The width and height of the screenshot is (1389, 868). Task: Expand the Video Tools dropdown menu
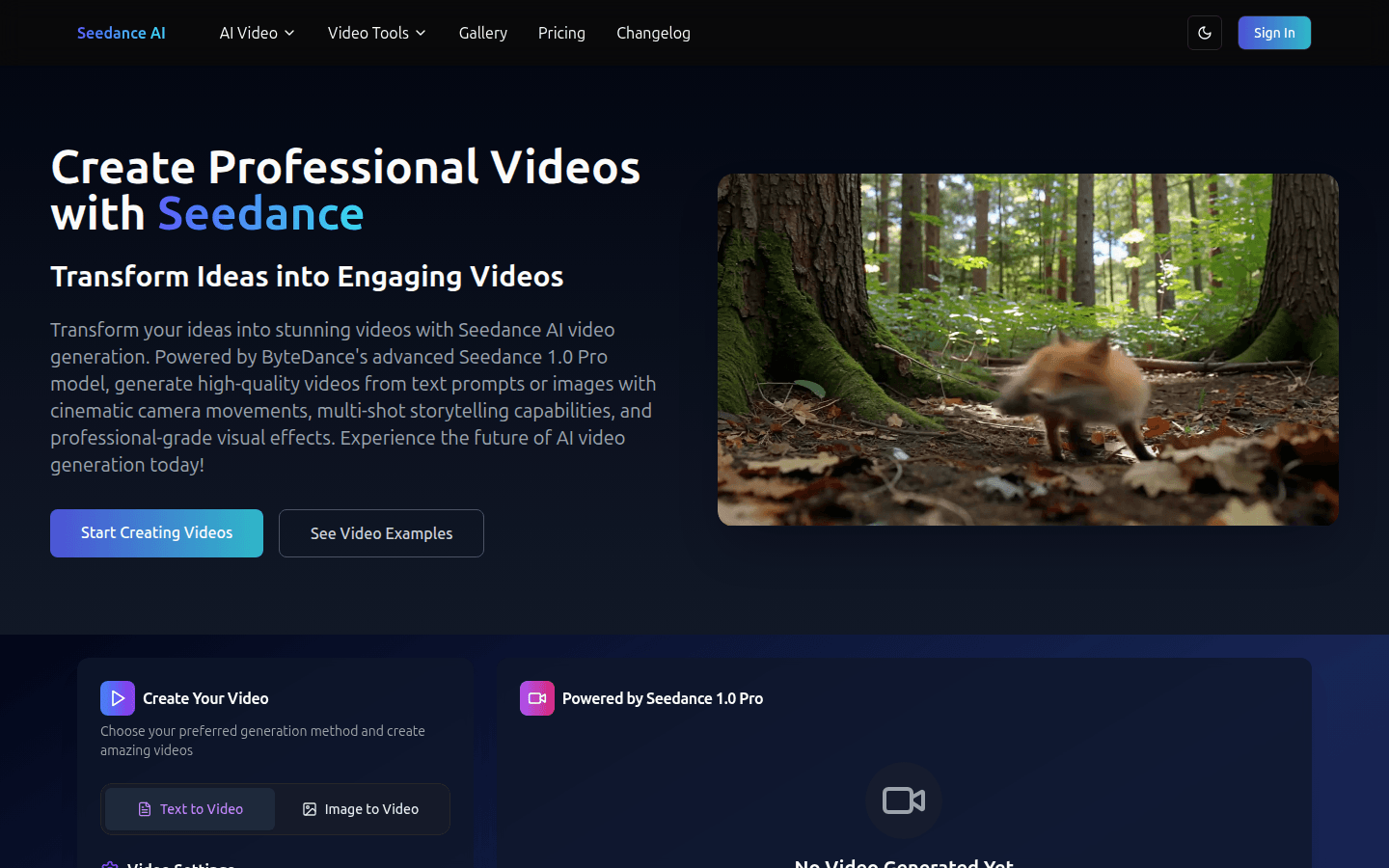[377, 33]
